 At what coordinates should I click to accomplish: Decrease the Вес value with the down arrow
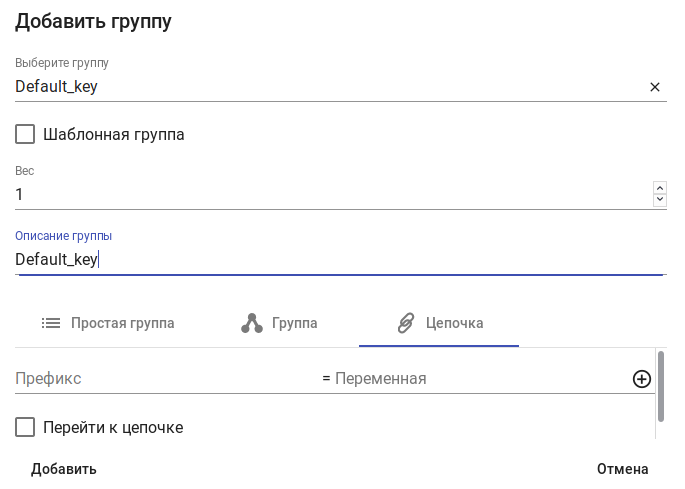[659, 200]
